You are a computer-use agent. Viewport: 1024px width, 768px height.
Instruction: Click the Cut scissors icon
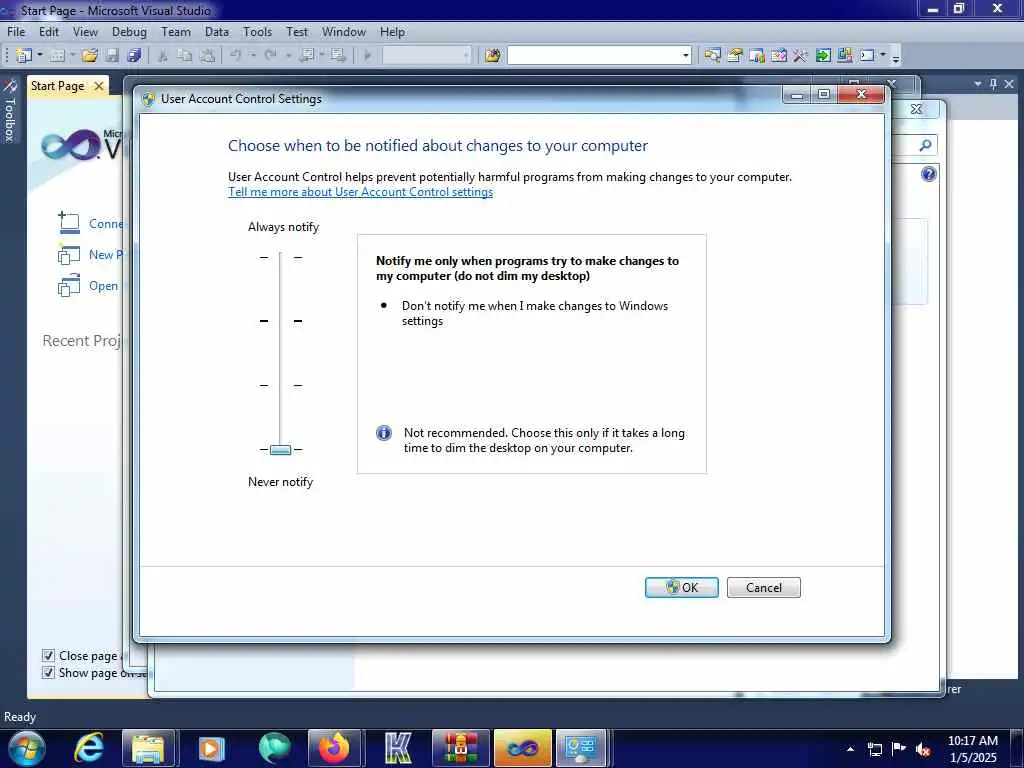pos(163,56)
